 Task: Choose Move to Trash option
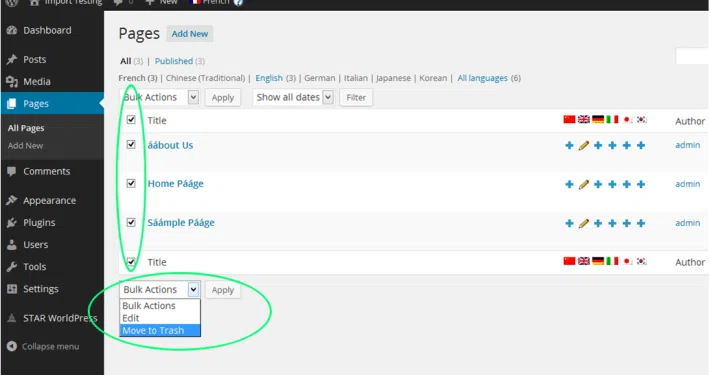(x=160, y=331)
